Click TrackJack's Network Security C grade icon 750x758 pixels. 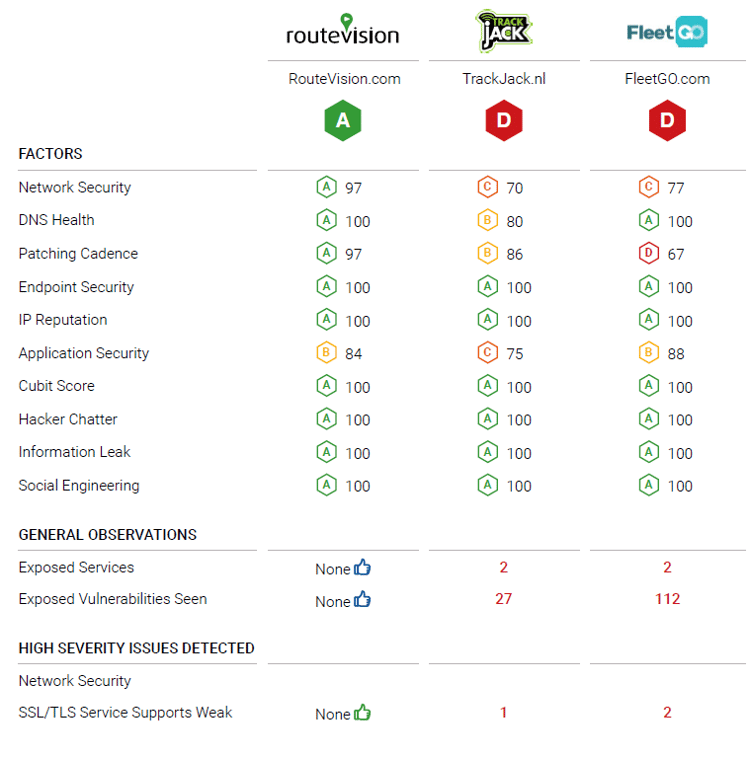[487, 188]
